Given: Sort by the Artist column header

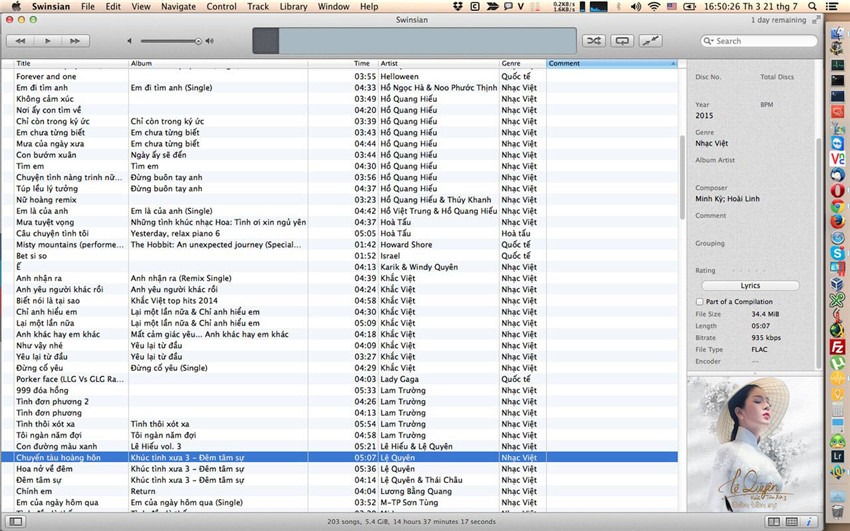Looking at the screenshot, I should [438, 63].
